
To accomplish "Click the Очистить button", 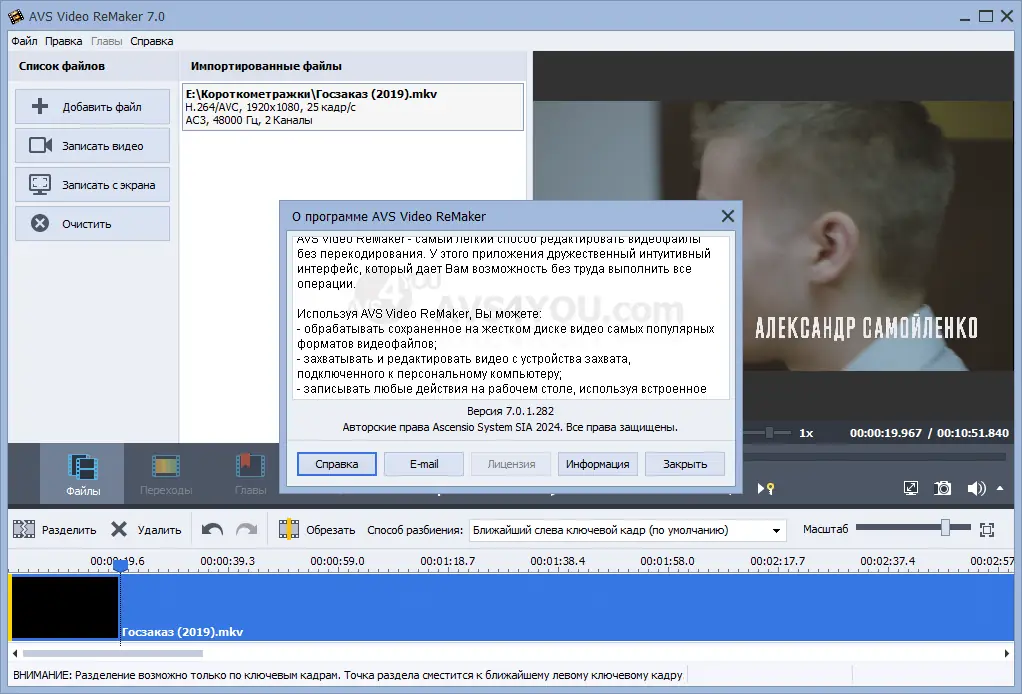I will tap(93, 224).
